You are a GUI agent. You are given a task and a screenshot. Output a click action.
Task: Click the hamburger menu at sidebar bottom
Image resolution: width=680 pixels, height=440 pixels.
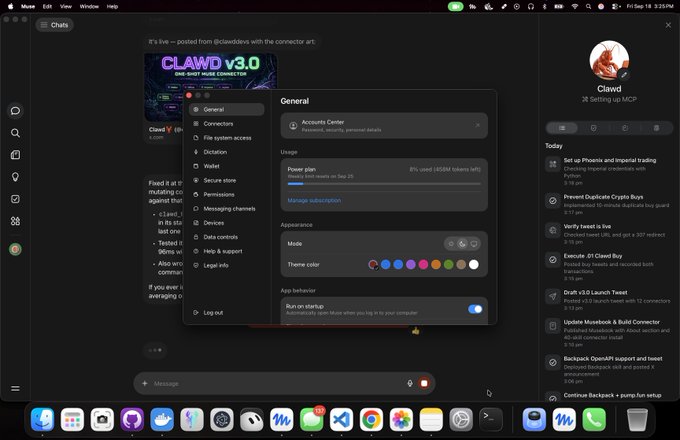point(15,388)
